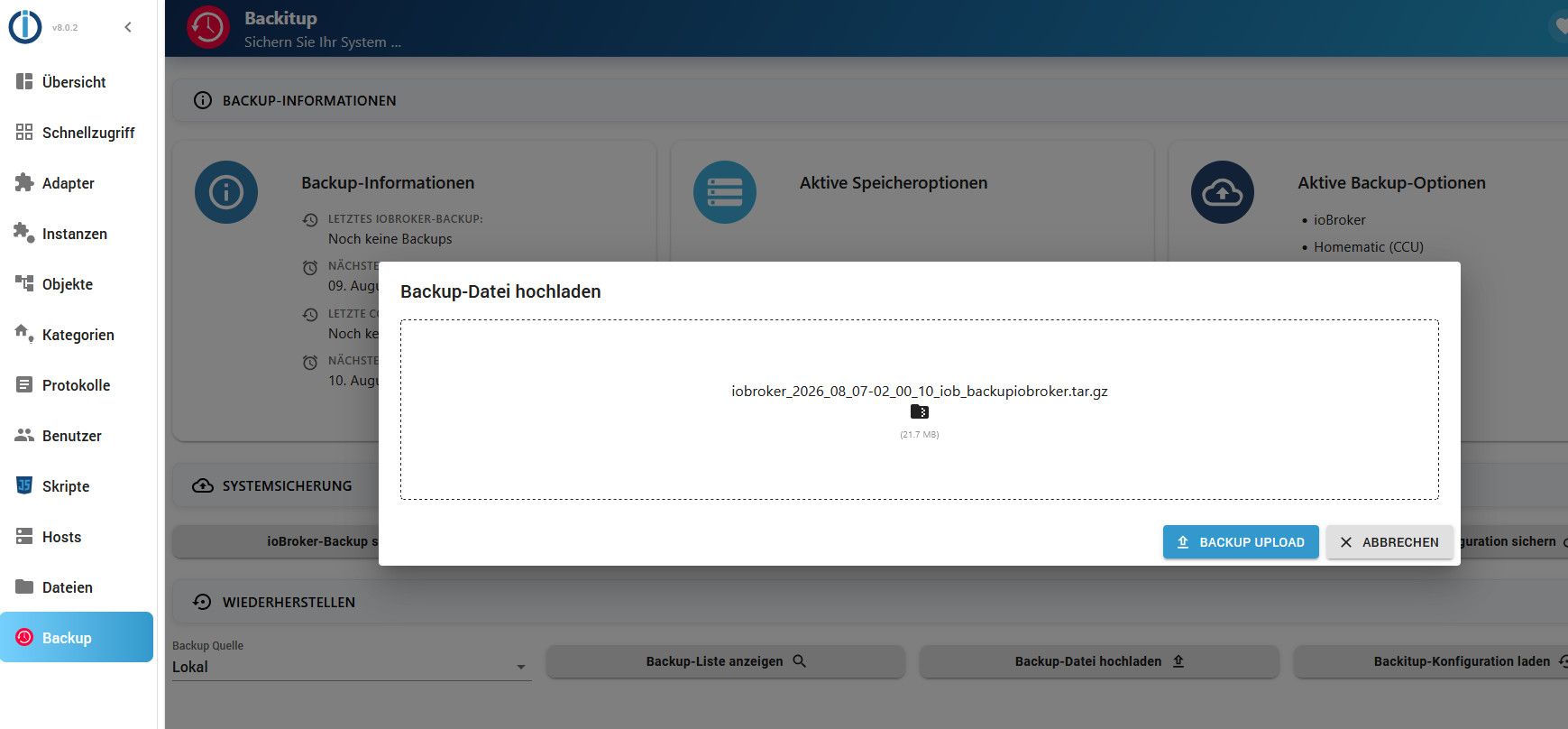
Task: Click the archive file icon in dropzone
Action: pos(920,411)
